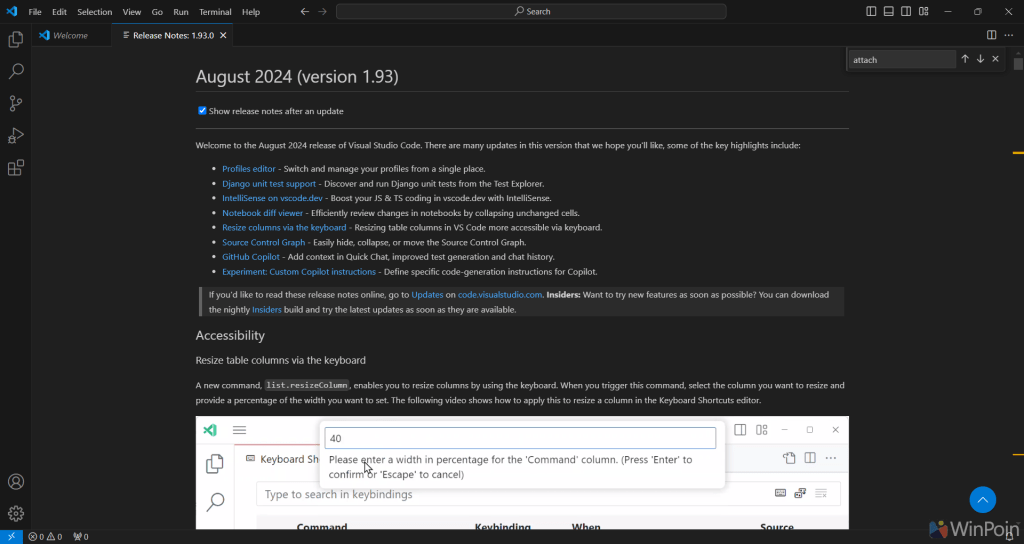Click the 'list.resizeColumn' inline code
The height and width of the screenshot is (544, 1024).
307,385
